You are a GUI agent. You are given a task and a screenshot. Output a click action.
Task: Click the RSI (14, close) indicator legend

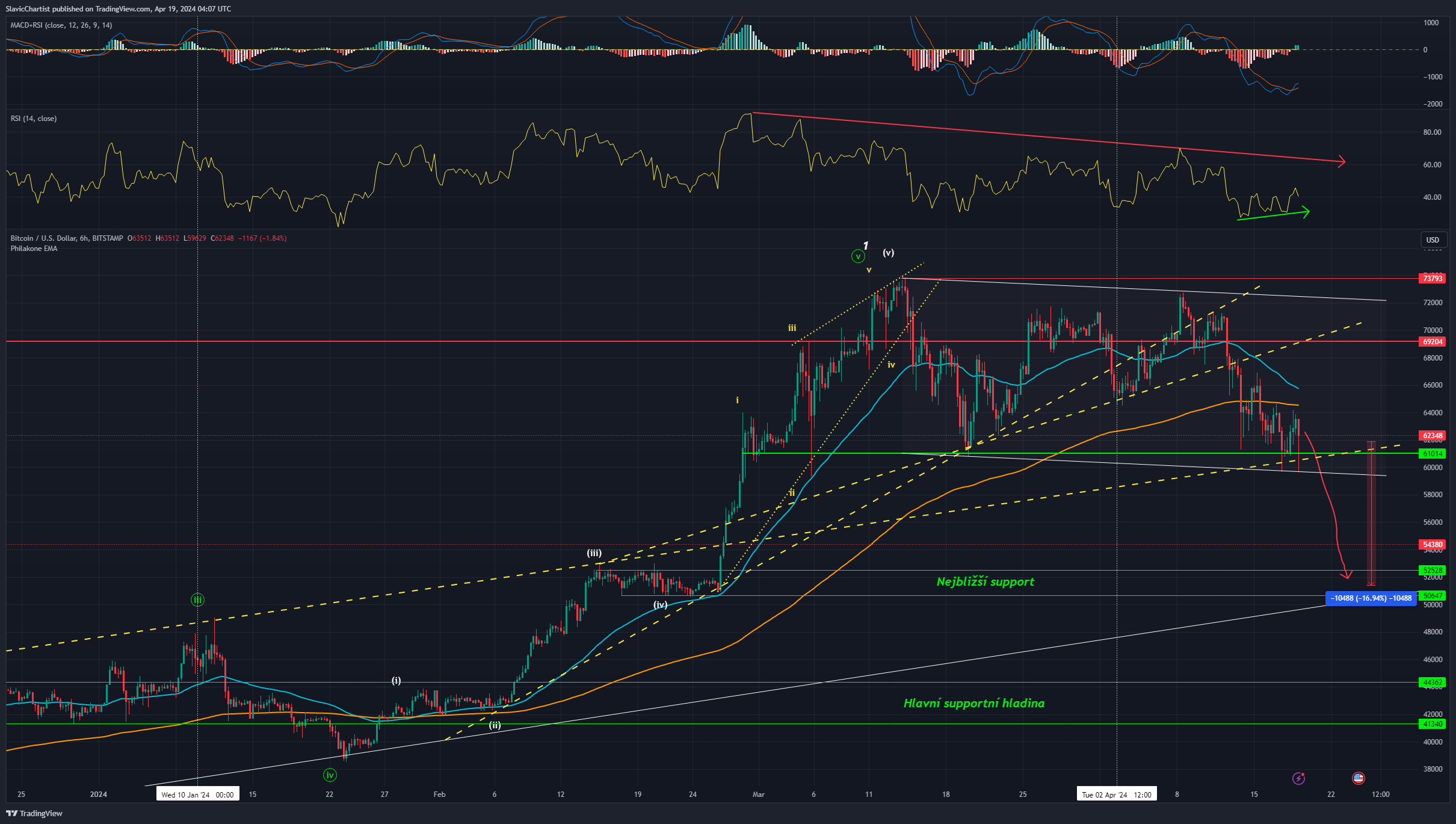click(x=34, y=119)
